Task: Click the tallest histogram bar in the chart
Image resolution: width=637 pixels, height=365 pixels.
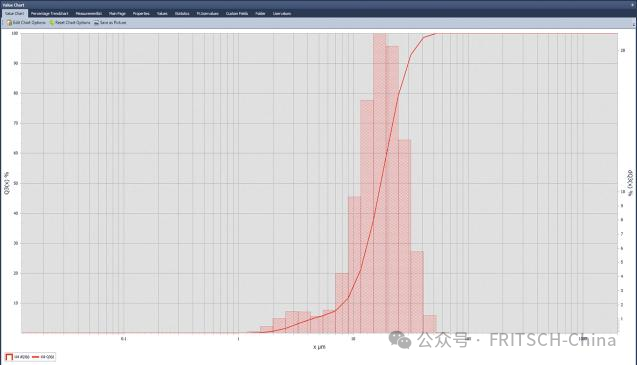Action: click(x=380, y=183)
